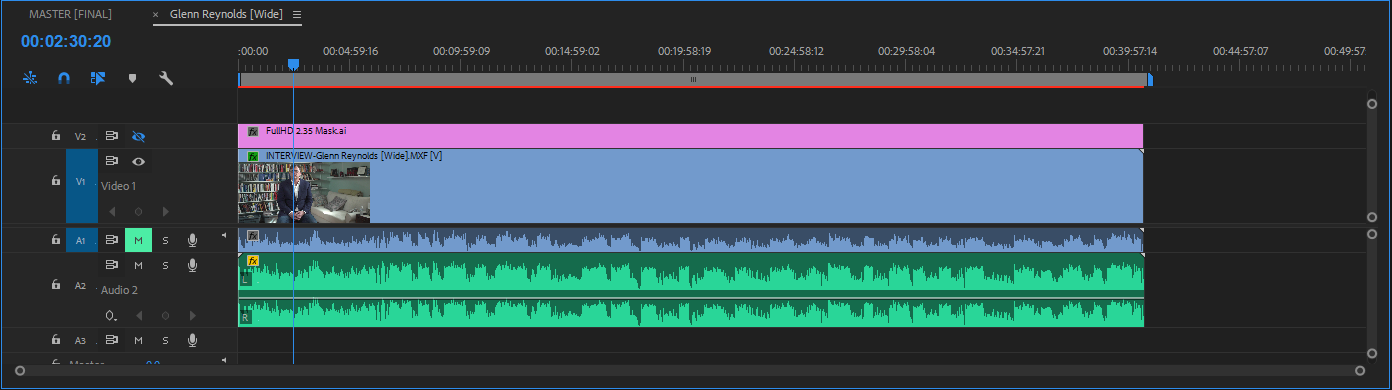Toggle lock on track A3
1392x390 pixels.
coord(56,340)
